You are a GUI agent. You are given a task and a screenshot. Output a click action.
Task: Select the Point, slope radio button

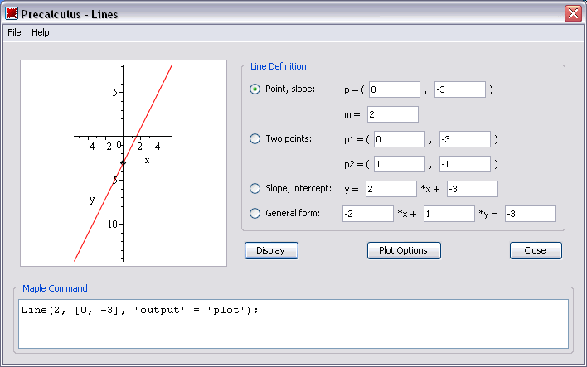coord(255,89)
